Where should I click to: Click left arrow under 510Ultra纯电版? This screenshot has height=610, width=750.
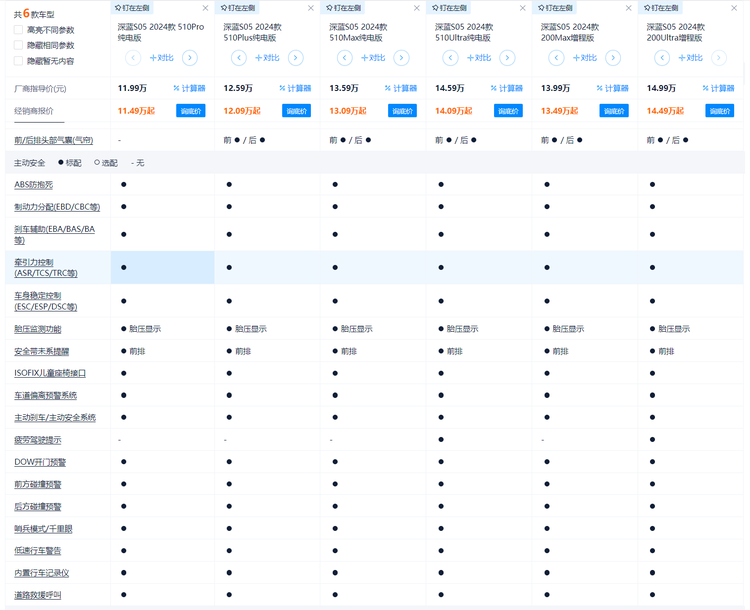450,58
